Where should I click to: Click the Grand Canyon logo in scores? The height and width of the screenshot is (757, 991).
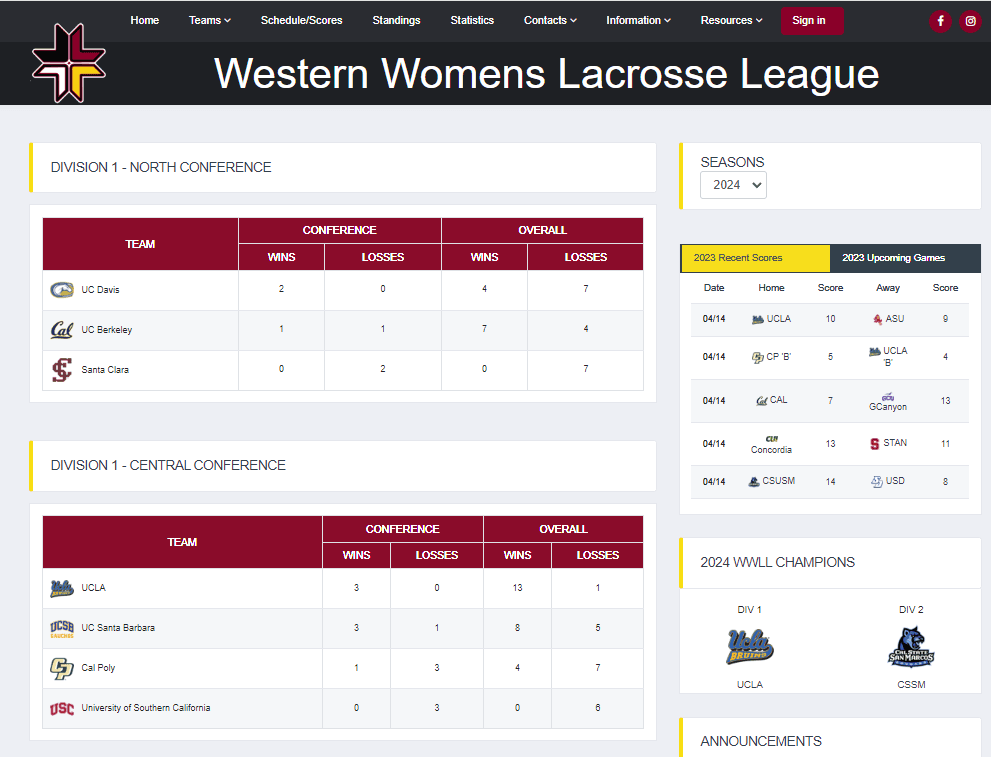coord(888,397)
